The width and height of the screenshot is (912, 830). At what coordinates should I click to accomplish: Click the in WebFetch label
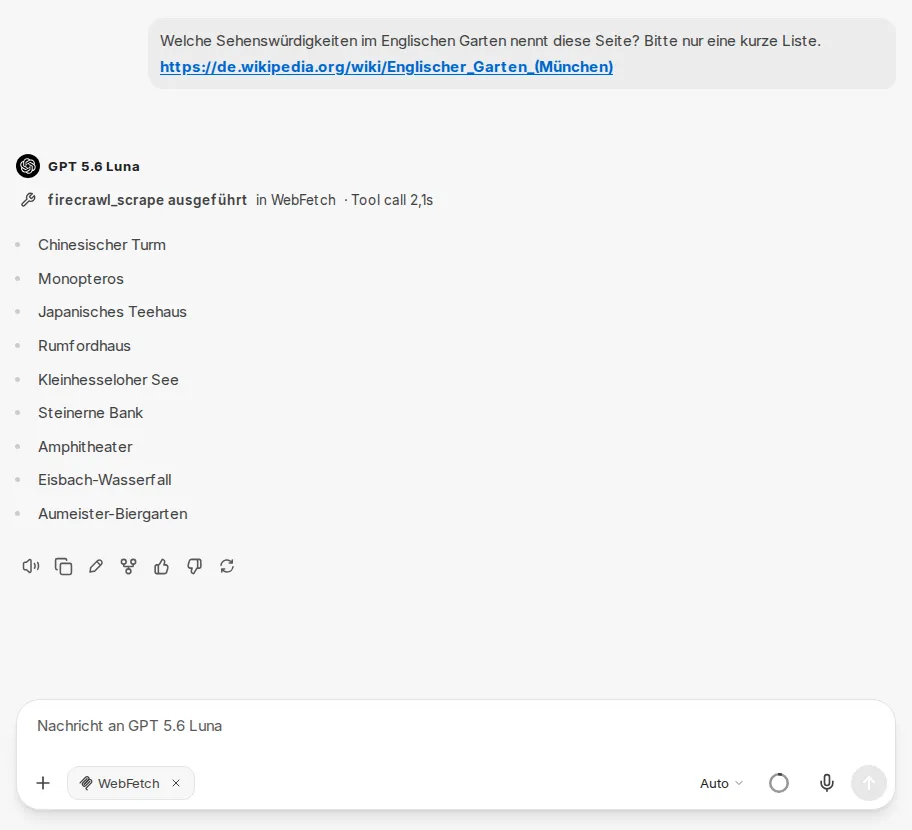point(295,200)
